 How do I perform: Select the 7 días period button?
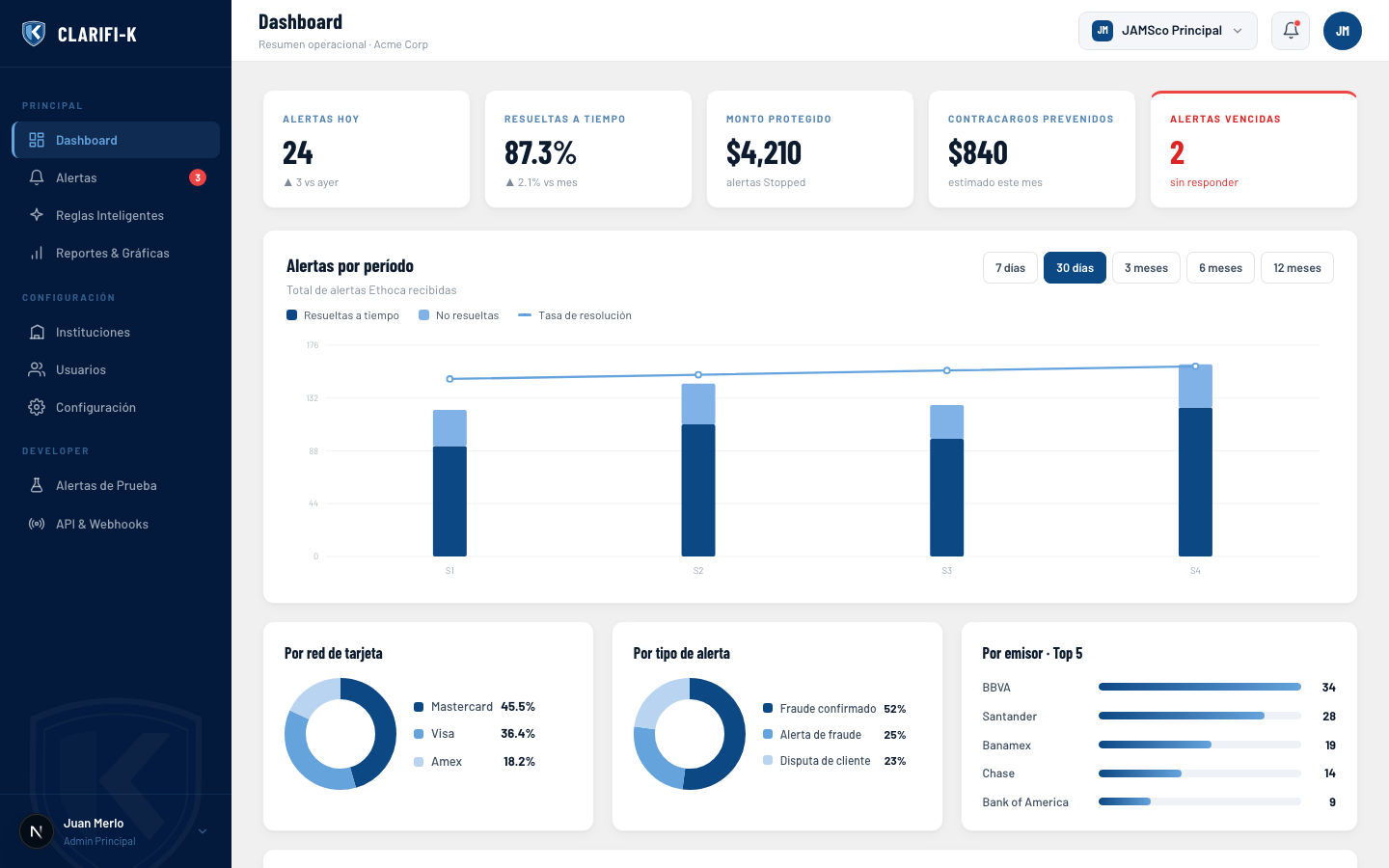1010,268
